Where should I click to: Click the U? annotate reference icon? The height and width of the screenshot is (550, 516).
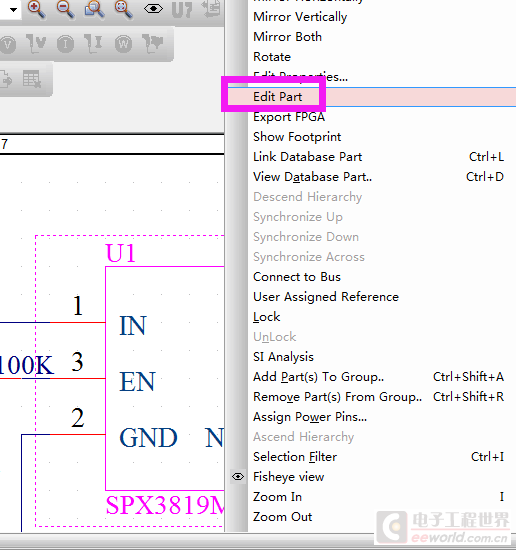182,10
